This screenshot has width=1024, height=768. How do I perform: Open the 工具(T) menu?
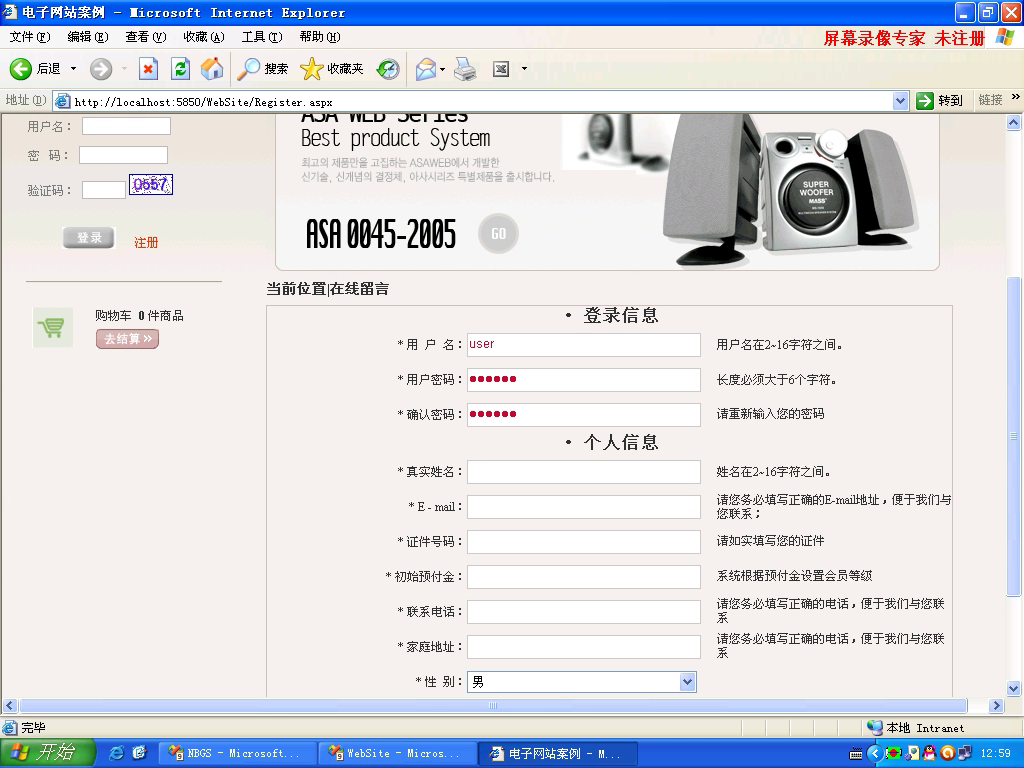[x=261, y=37]
